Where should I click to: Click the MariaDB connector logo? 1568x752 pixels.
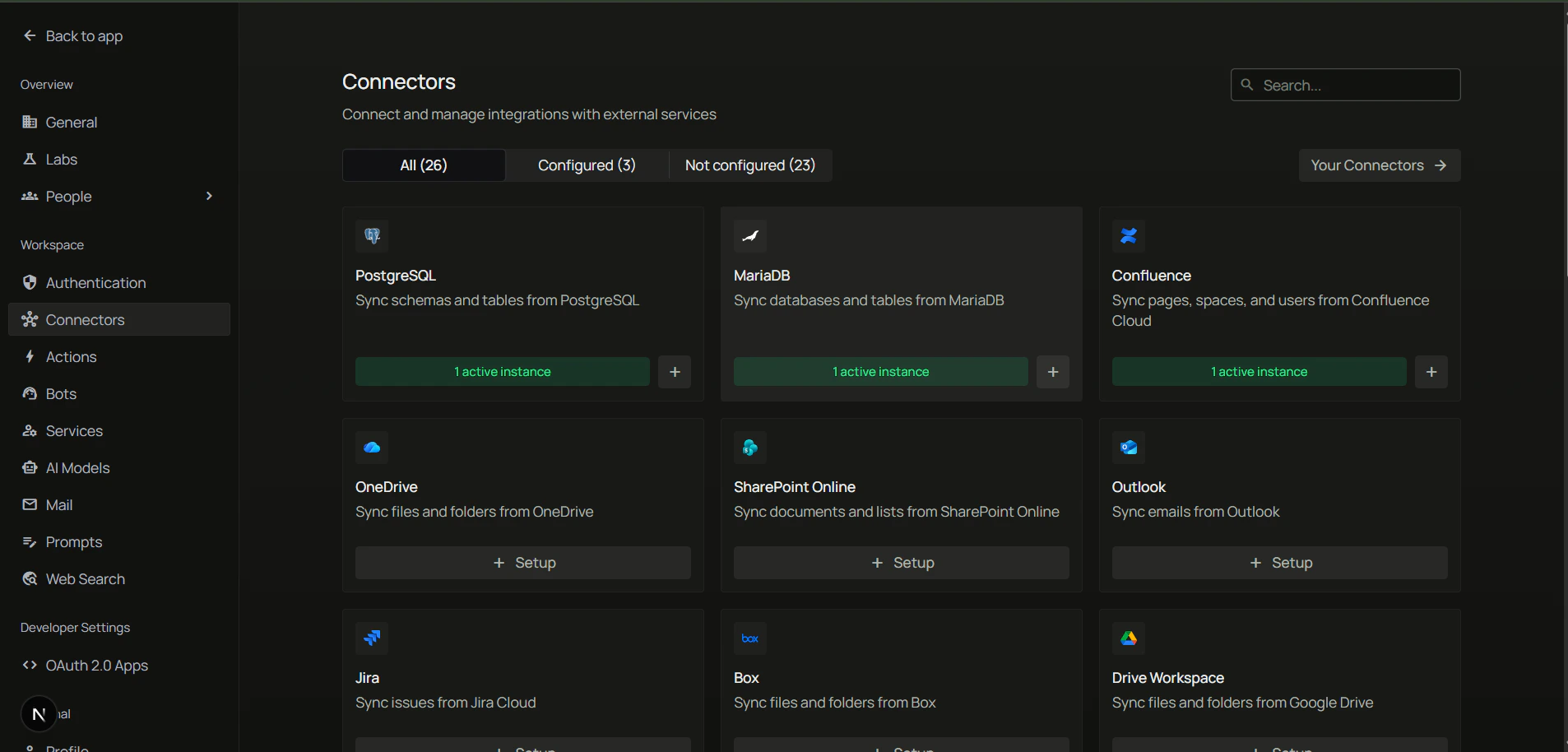[x=750, y=236]
